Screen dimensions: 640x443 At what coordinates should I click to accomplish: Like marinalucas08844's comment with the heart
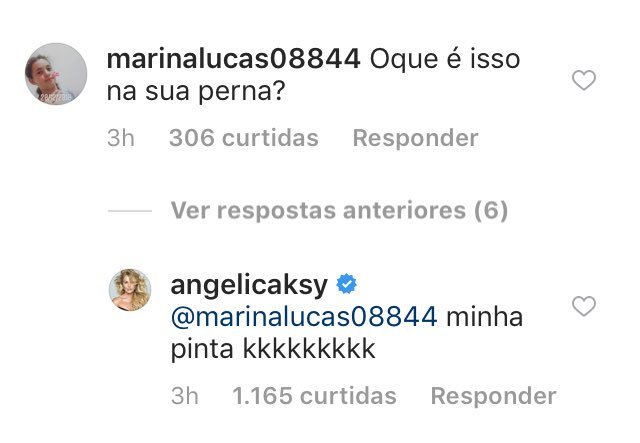[x=584, y=80]
